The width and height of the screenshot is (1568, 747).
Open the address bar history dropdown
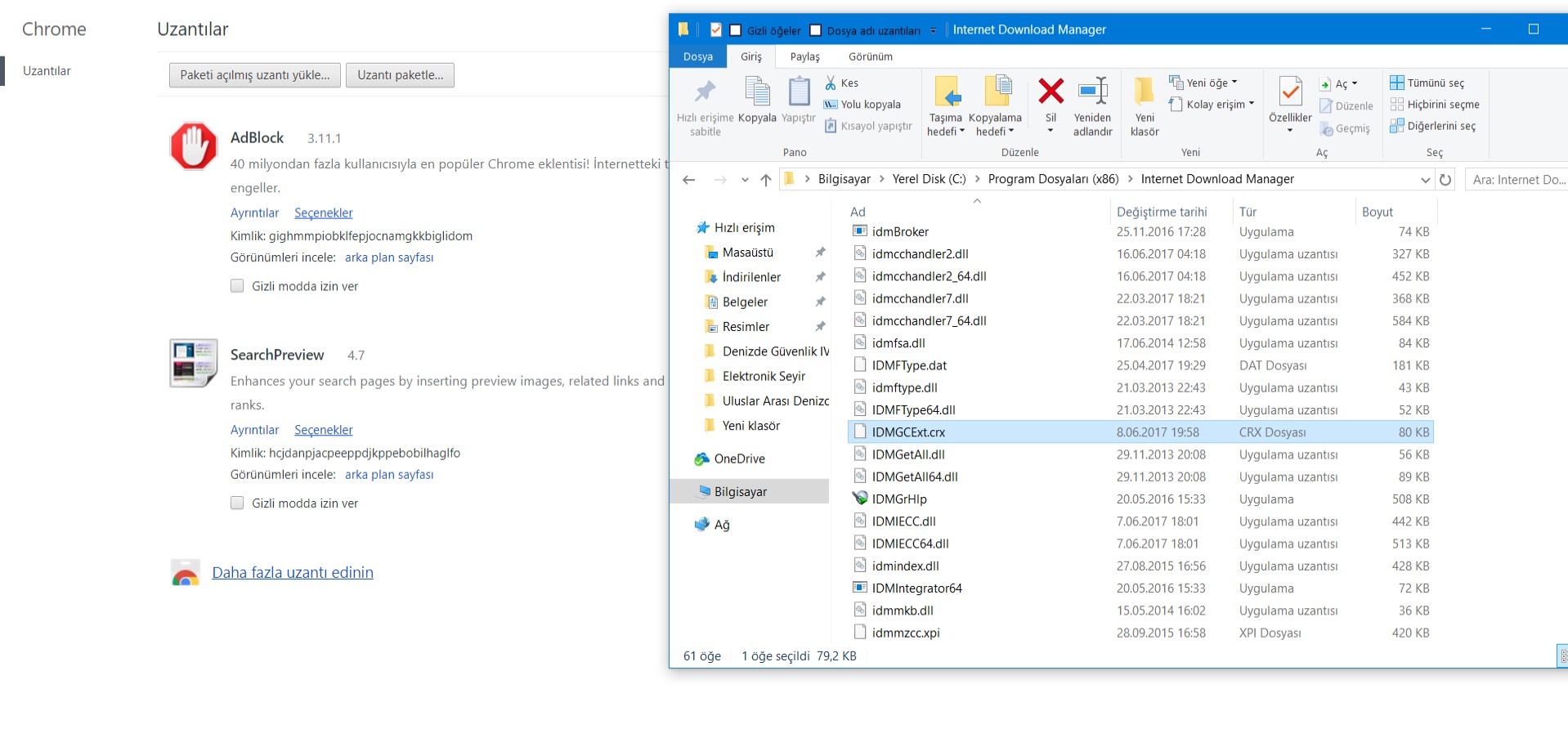tap(1426, 180)
